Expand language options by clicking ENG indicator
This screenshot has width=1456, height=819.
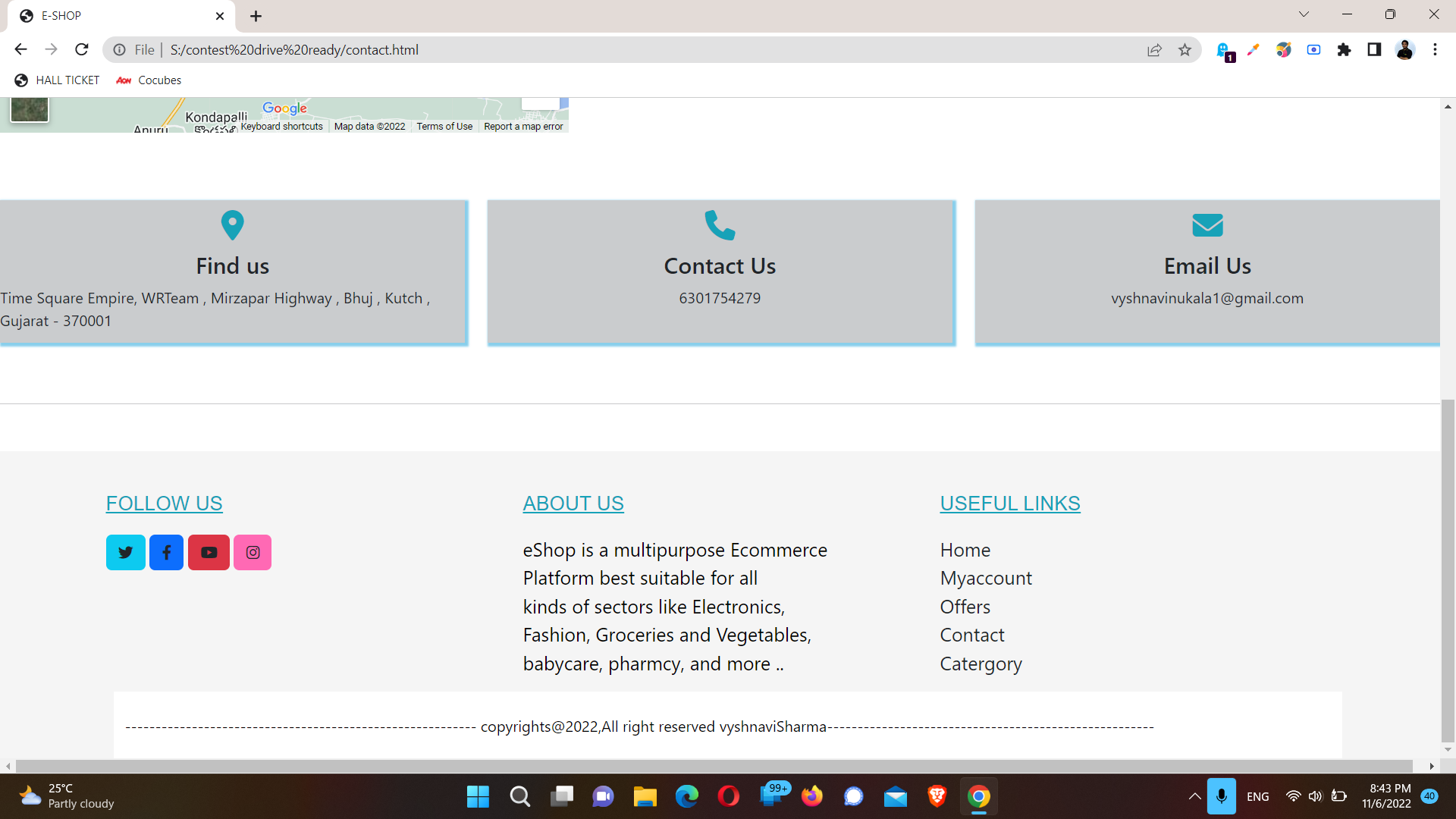[x=1257, y=796]
